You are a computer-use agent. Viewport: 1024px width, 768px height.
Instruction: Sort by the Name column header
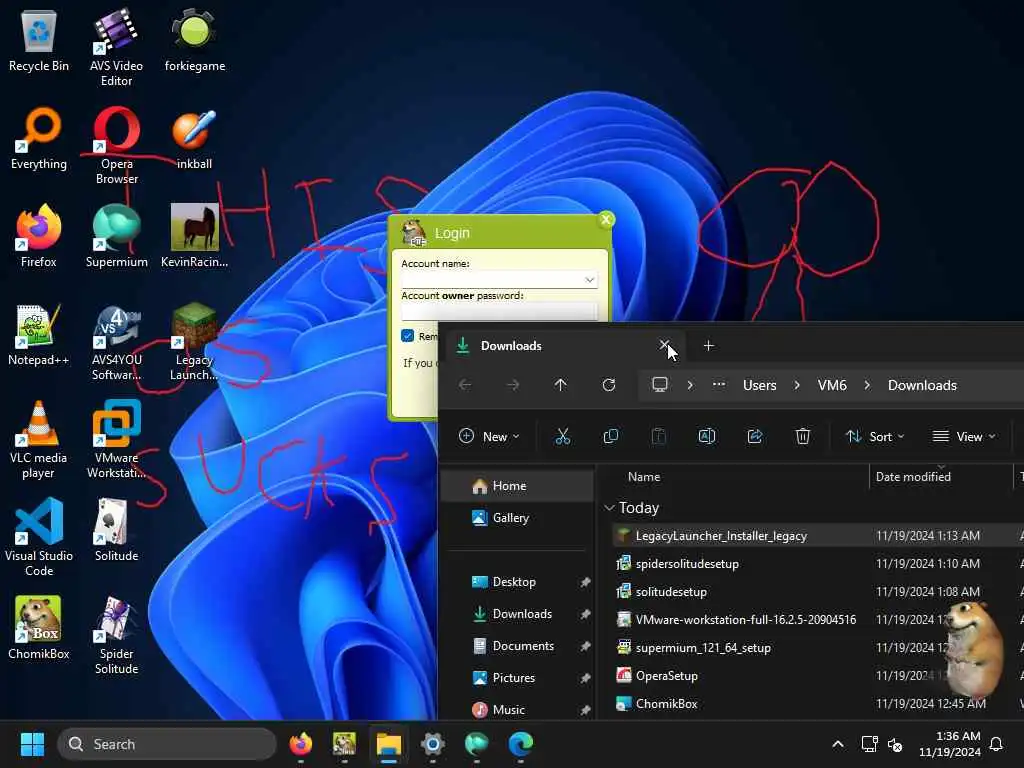[644, 477]
